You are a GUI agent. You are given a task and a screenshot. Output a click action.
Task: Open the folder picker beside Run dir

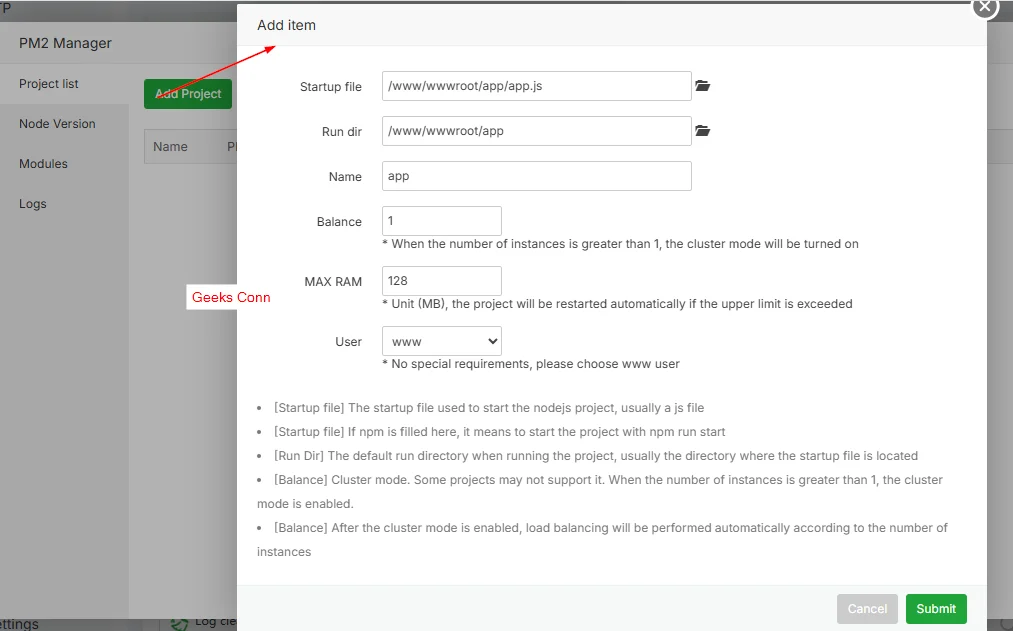pyautogui.click(x=703, y=130)
